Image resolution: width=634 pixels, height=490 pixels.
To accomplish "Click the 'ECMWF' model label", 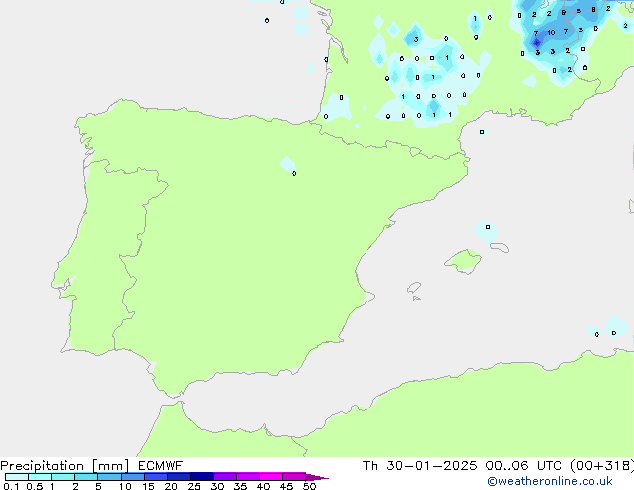I will (161, 466).
